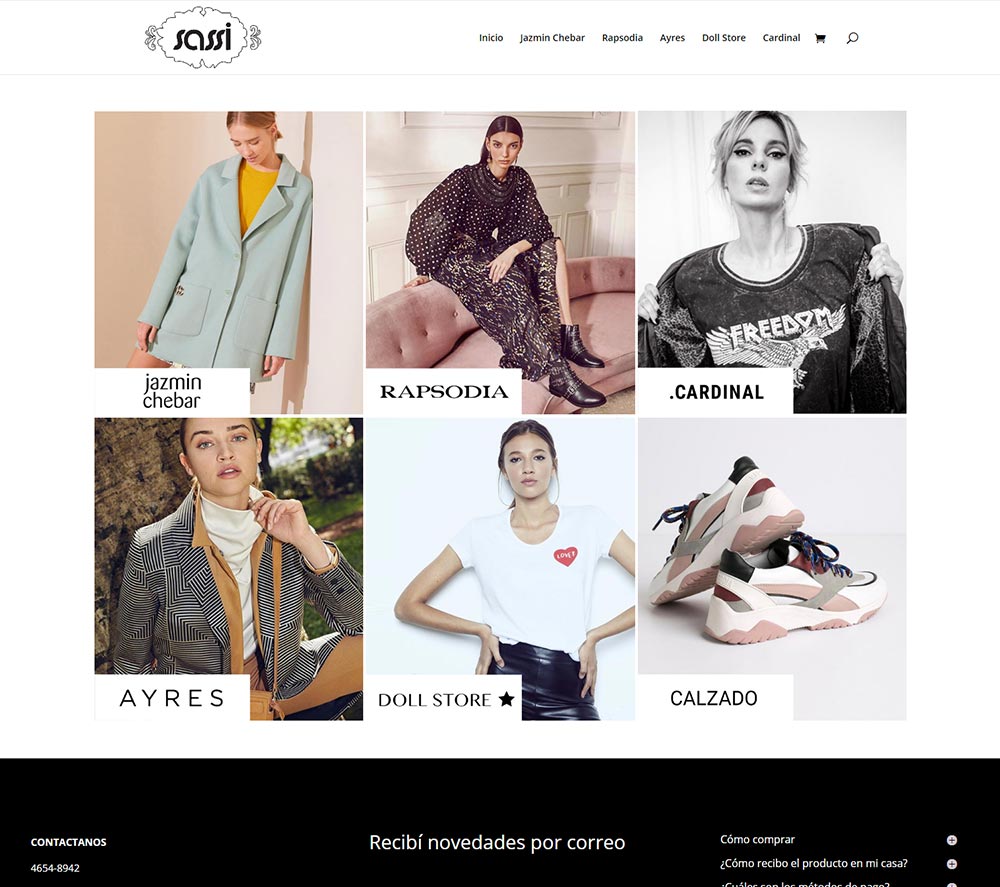Viewport: 1000px width, 887px height.
Task: View the AYRES striped blazer tile
Action: click(x=229, y=569)
